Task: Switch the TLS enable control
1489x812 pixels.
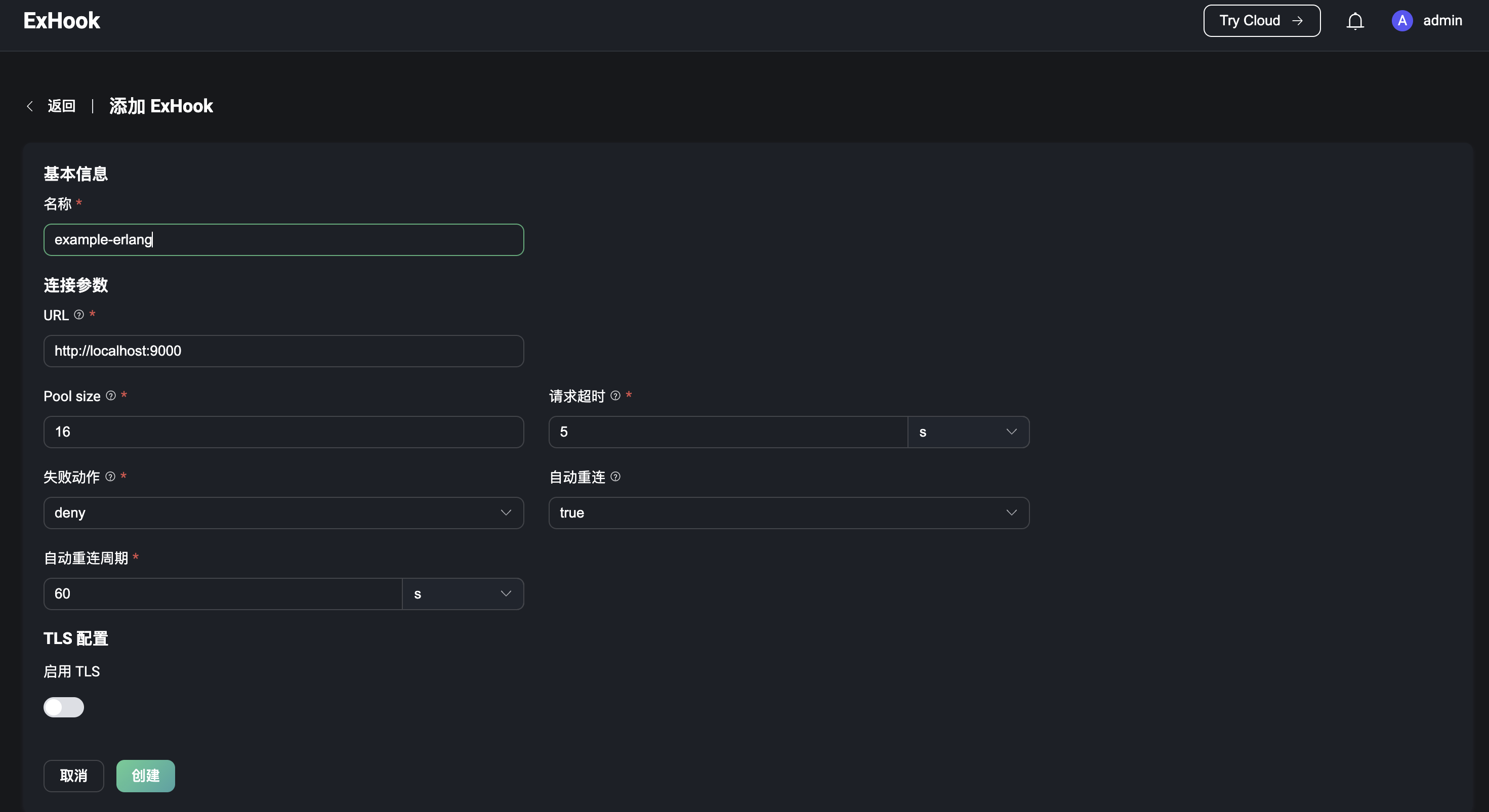Action: tap(64, 707)
